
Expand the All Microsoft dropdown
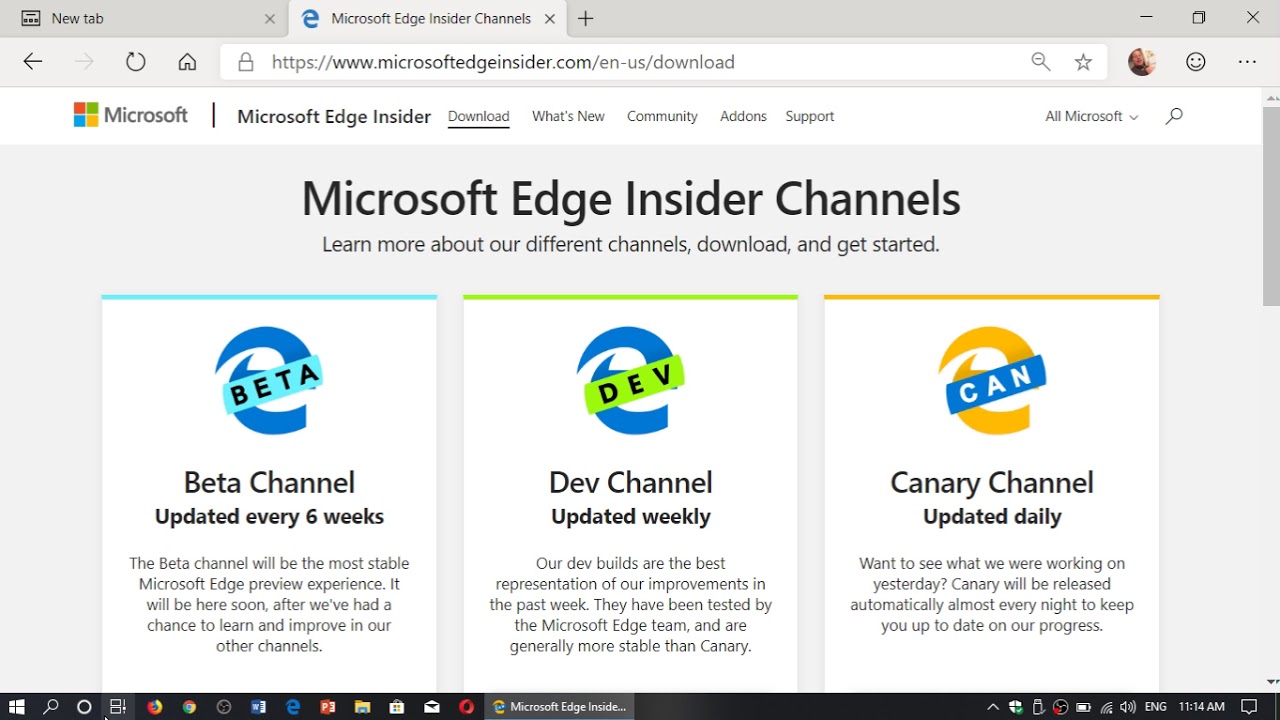tap(1091, 116)
